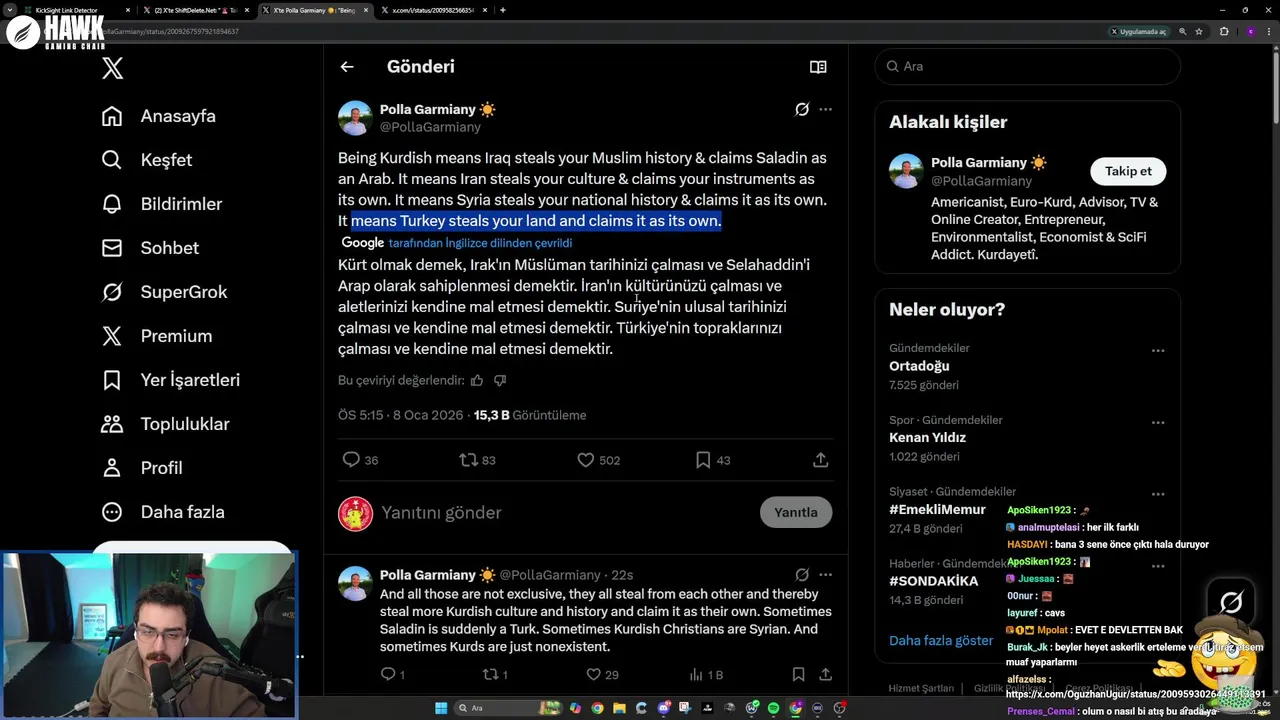This screenshot has height=720, width=1280.
Task: Open @PollaGarmiany handle on main post
Action: [430, 127]
